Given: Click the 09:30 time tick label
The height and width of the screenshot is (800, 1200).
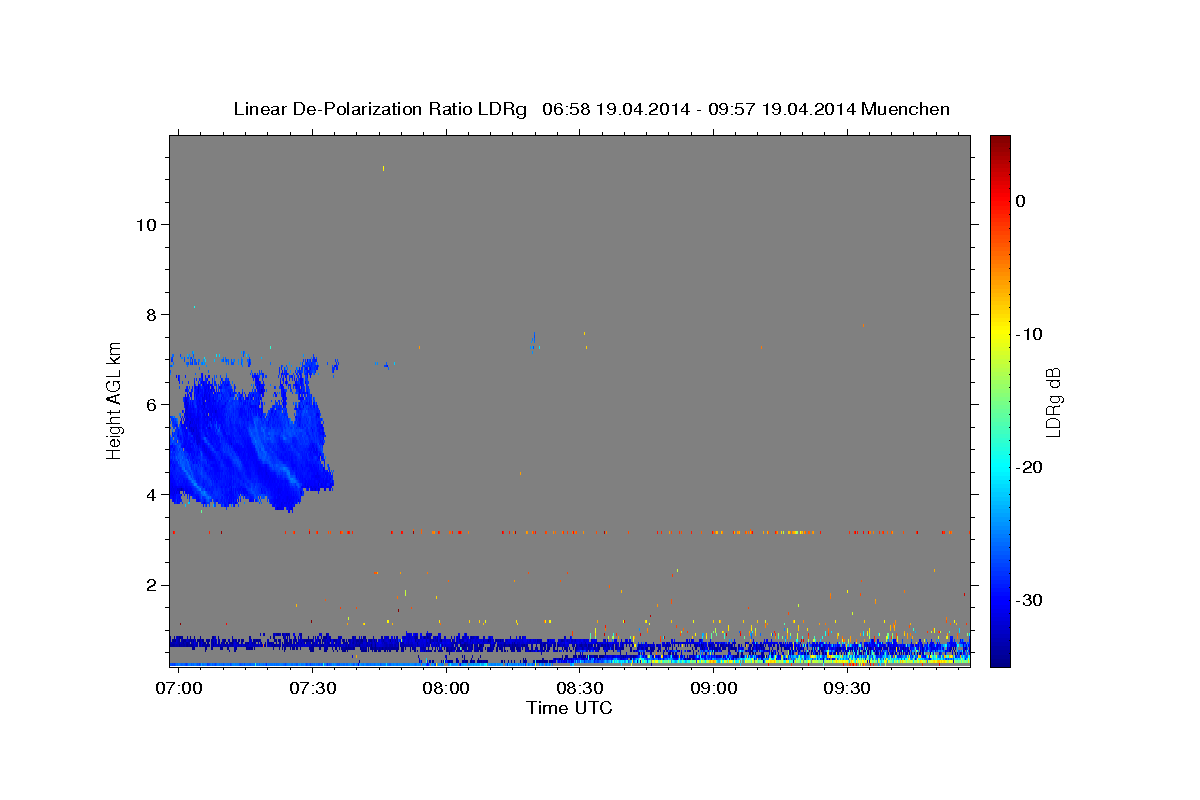Looking at the screenshot, I should (x=846, y=689).
